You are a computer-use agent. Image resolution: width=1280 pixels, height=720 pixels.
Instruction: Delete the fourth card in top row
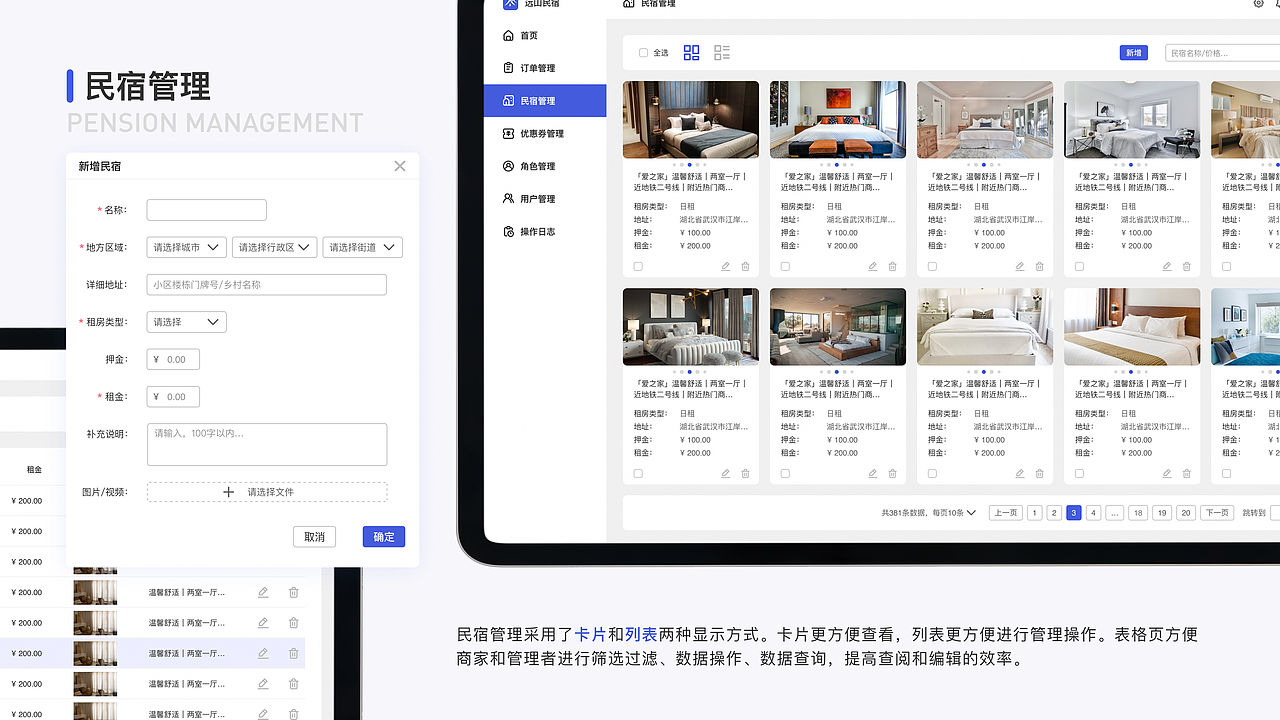coord(1186,267)
